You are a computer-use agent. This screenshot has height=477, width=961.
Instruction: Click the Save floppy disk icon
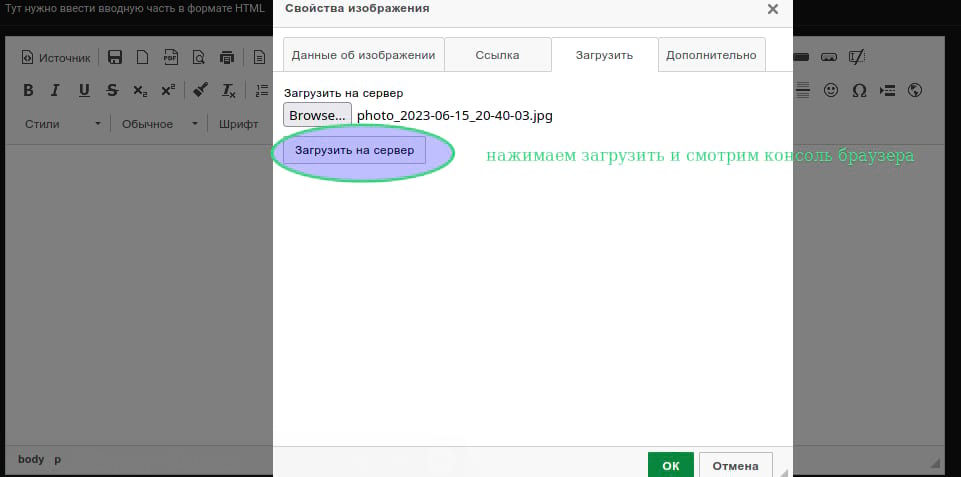[115, 58]
